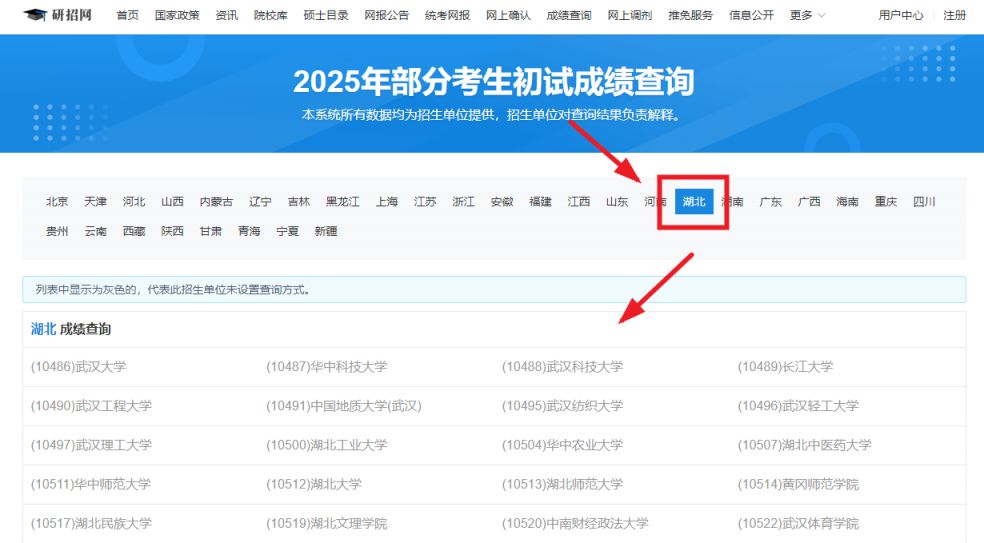Image resolution: width=984 pixels, height=543 pixels.
Task: Select 江苏 province tab
Action: (x=425, y=202)
